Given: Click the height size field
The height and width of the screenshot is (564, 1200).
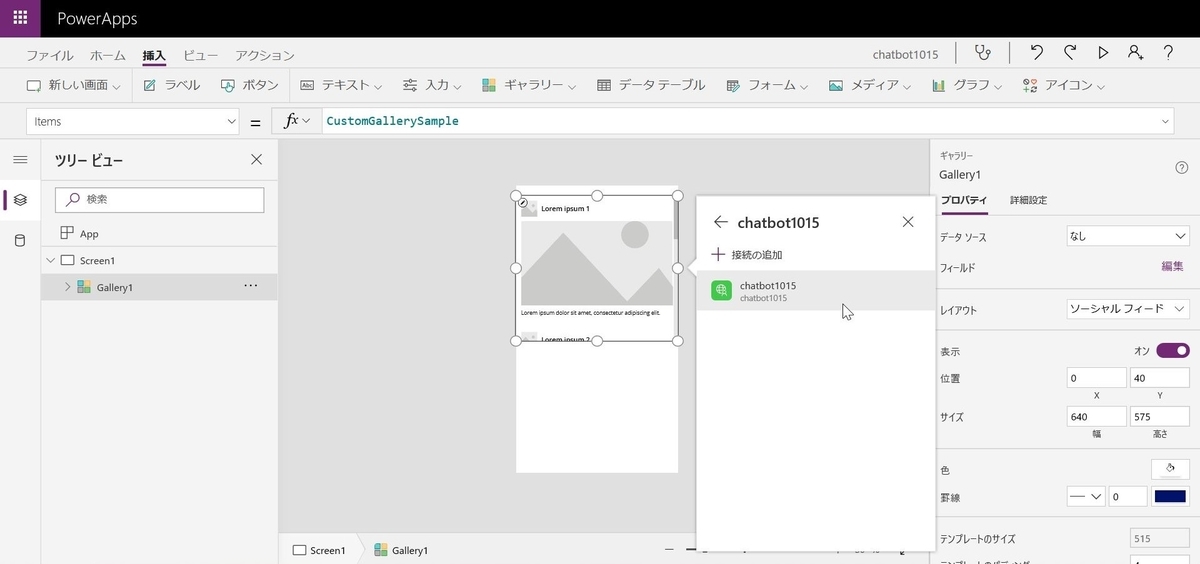Looking at the screenshot, I should tap(1159, 416).
